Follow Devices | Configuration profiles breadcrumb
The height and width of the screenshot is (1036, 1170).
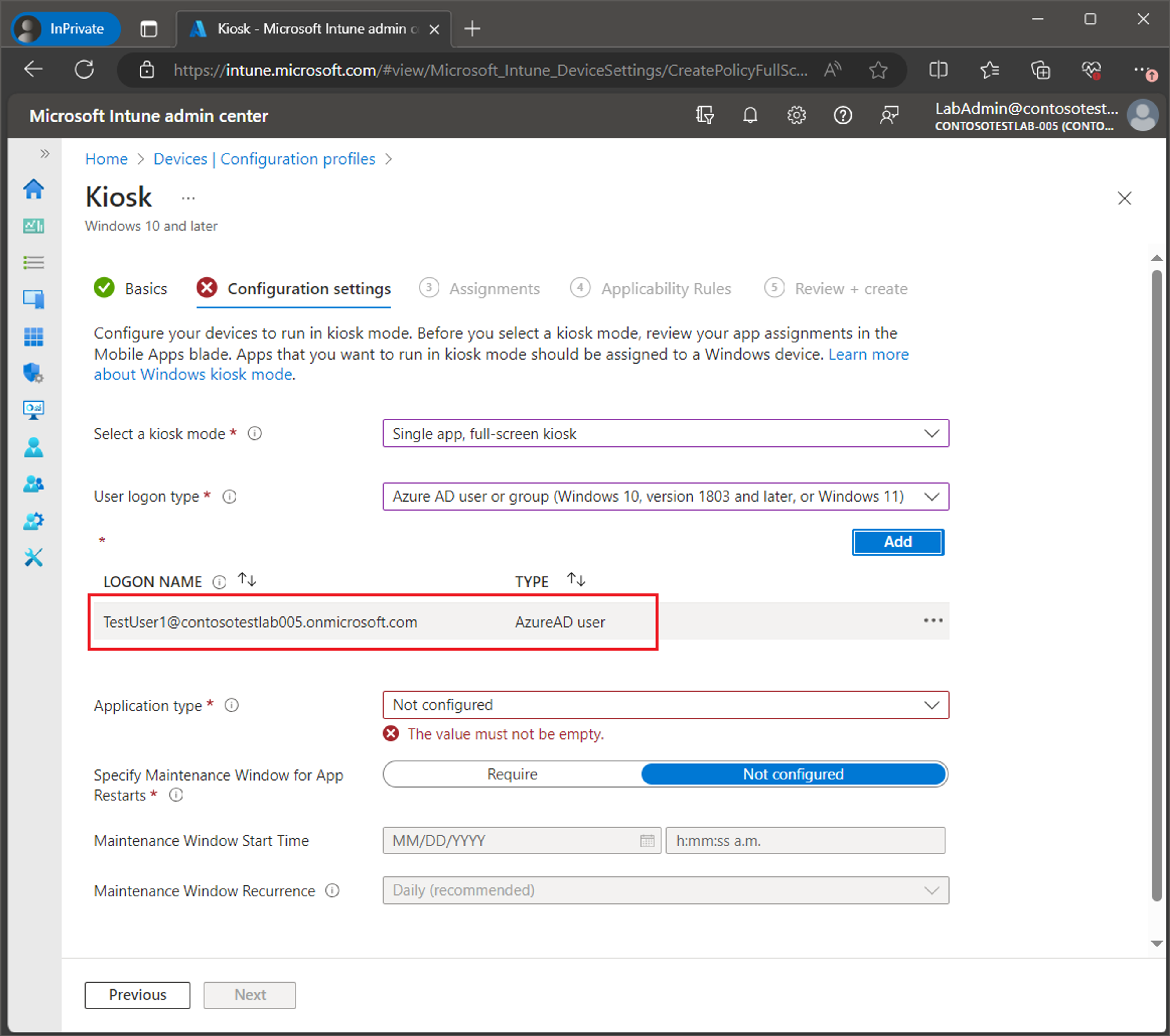pos(264,159)
